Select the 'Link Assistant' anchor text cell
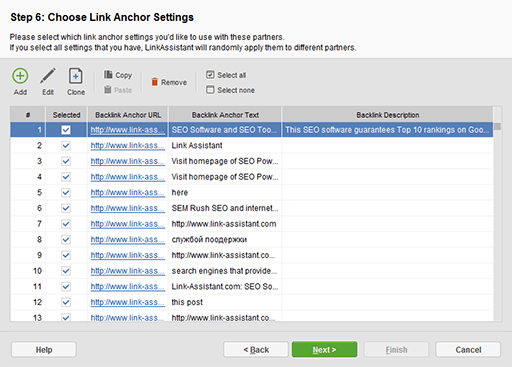512x367 pixels. (225, 145)
